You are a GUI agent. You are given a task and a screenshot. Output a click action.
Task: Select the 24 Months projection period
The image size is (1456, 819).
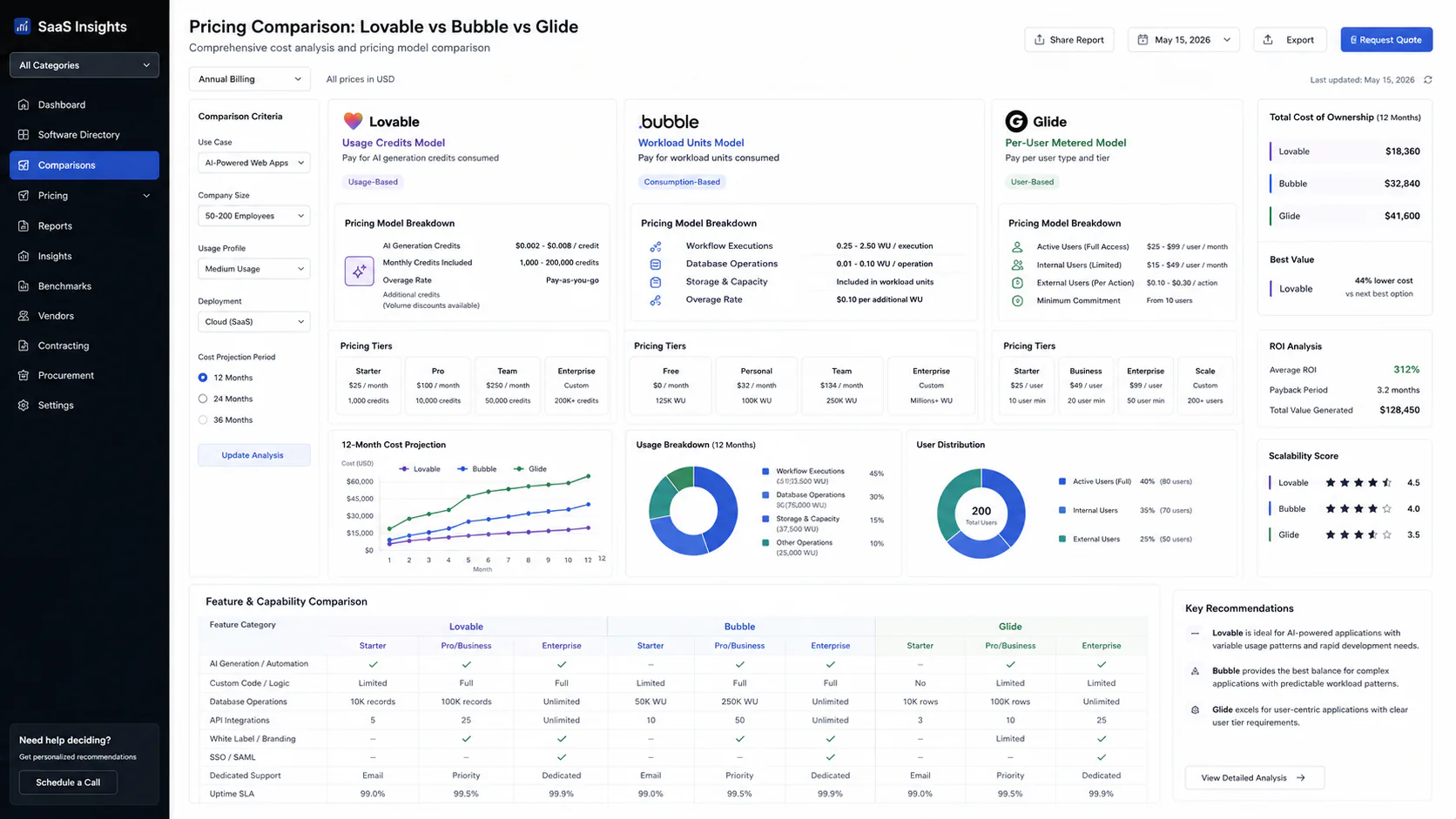pos(203,399)
